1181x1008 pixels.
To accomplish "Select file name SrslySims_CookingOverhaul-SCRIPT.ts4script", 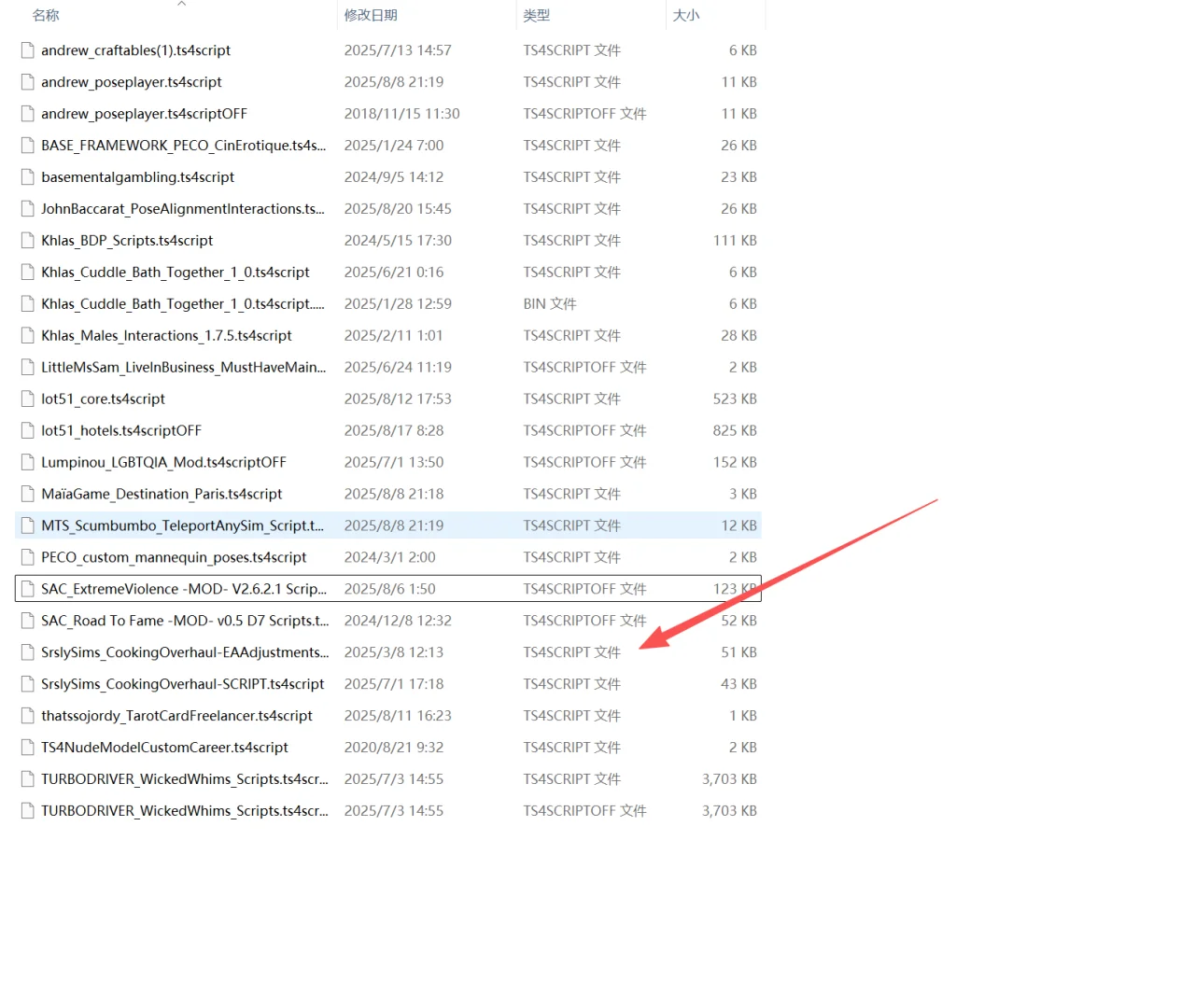I will 183,685.
